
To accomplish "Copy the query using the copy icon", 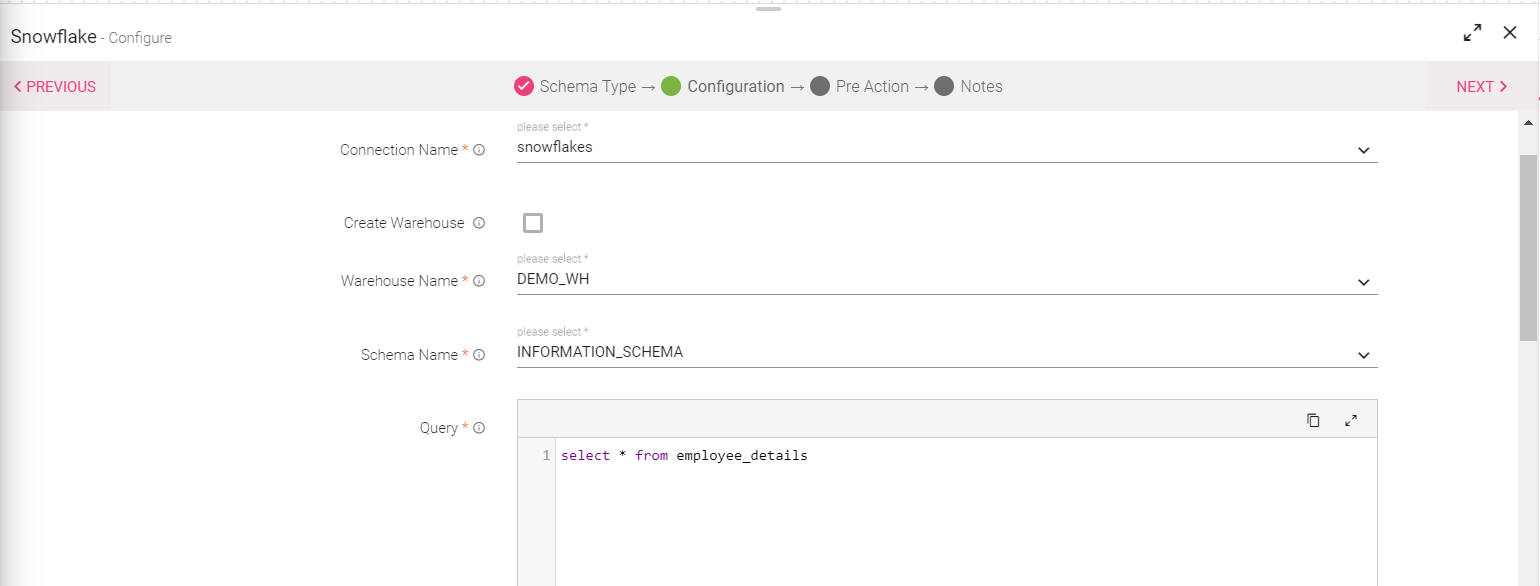I will [1313, 420].
